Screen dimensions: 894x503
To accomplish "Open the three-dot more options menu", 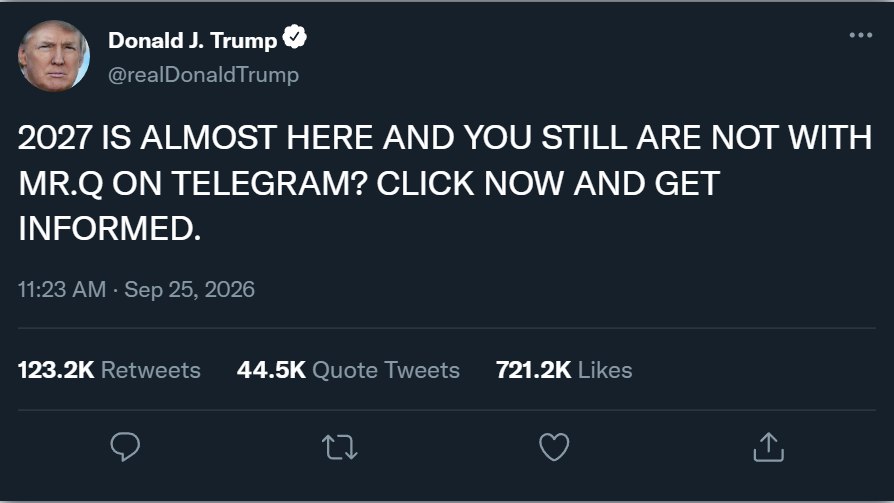I will click(860, 35).
